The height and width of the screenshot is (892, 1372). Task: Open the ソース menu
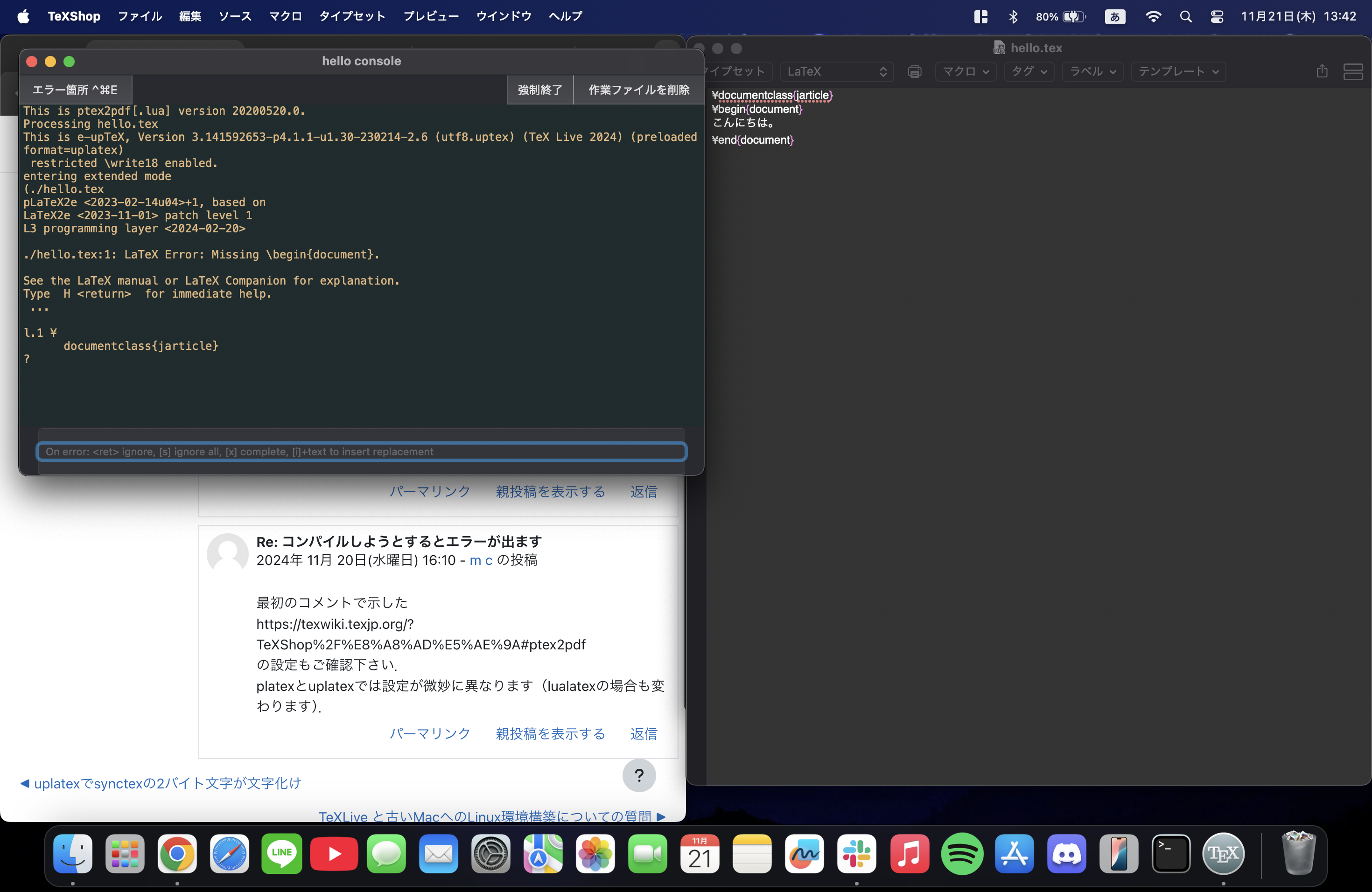coord(235,16)
